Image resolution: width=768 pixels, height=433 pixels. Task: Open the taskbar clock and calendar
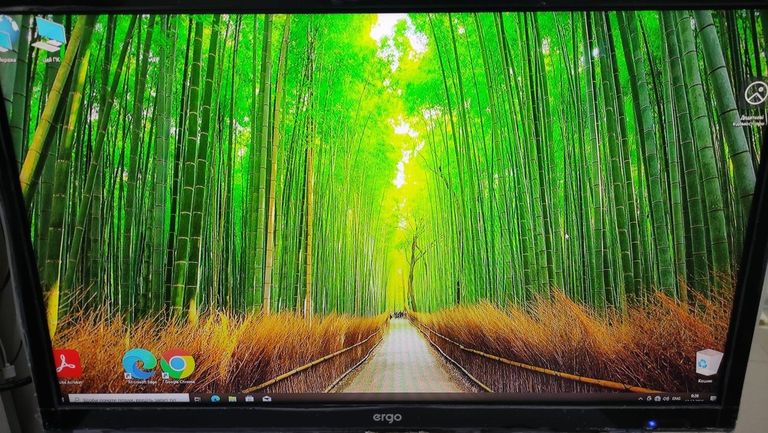click(x=695, y=398)
